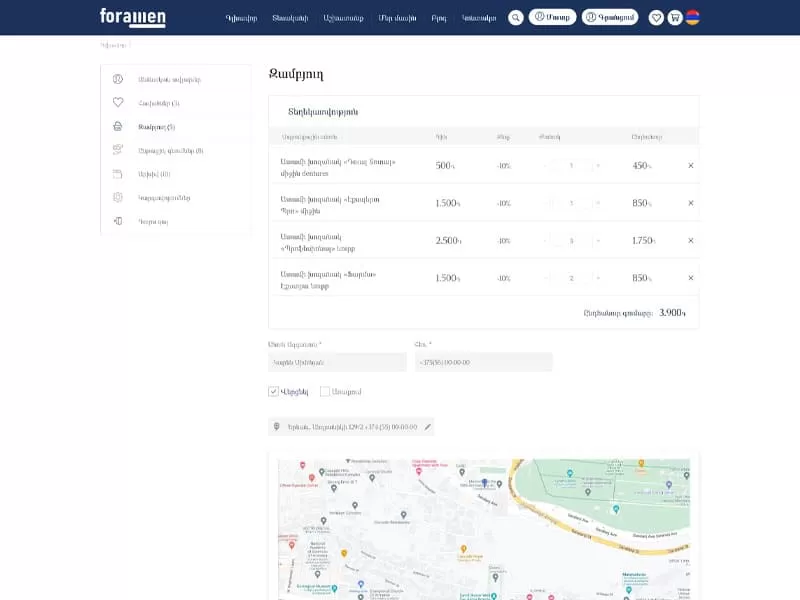The width and height of the screenshot is (800, 600).
Task: Change language via Armenian flag icon
Action: pyautogui.click(x=692, y=17)
